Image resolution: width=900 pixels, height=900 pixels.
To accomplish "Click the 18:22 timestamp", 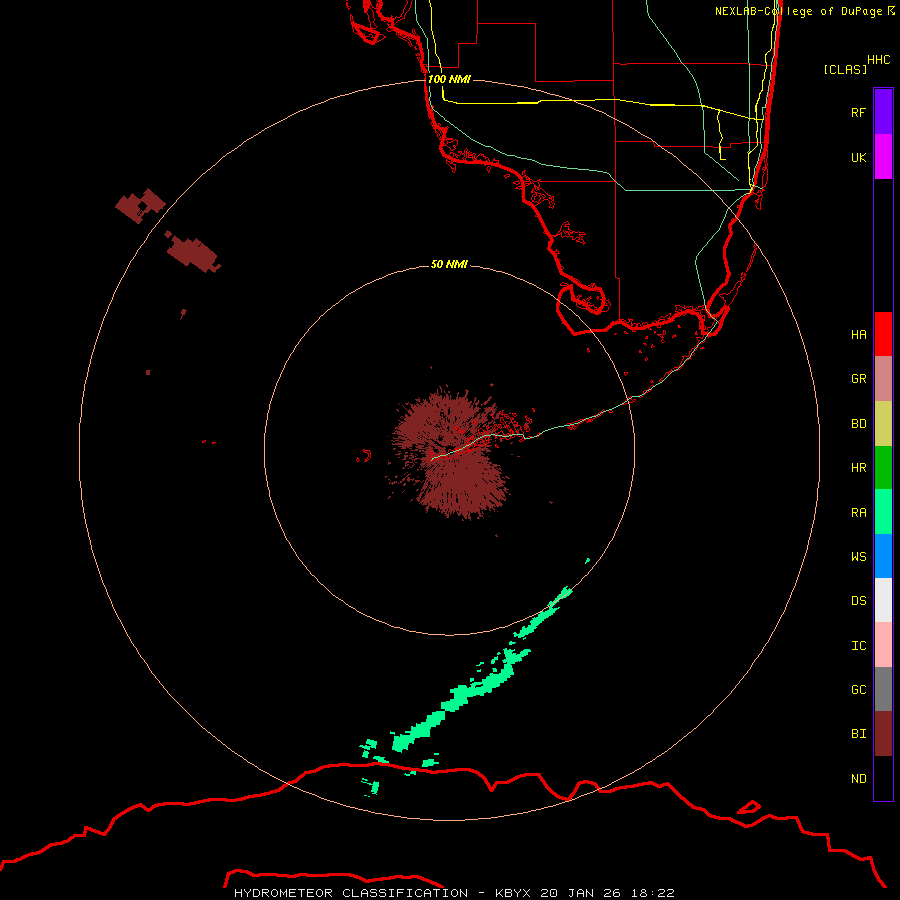I will click(x=653, y=893).
